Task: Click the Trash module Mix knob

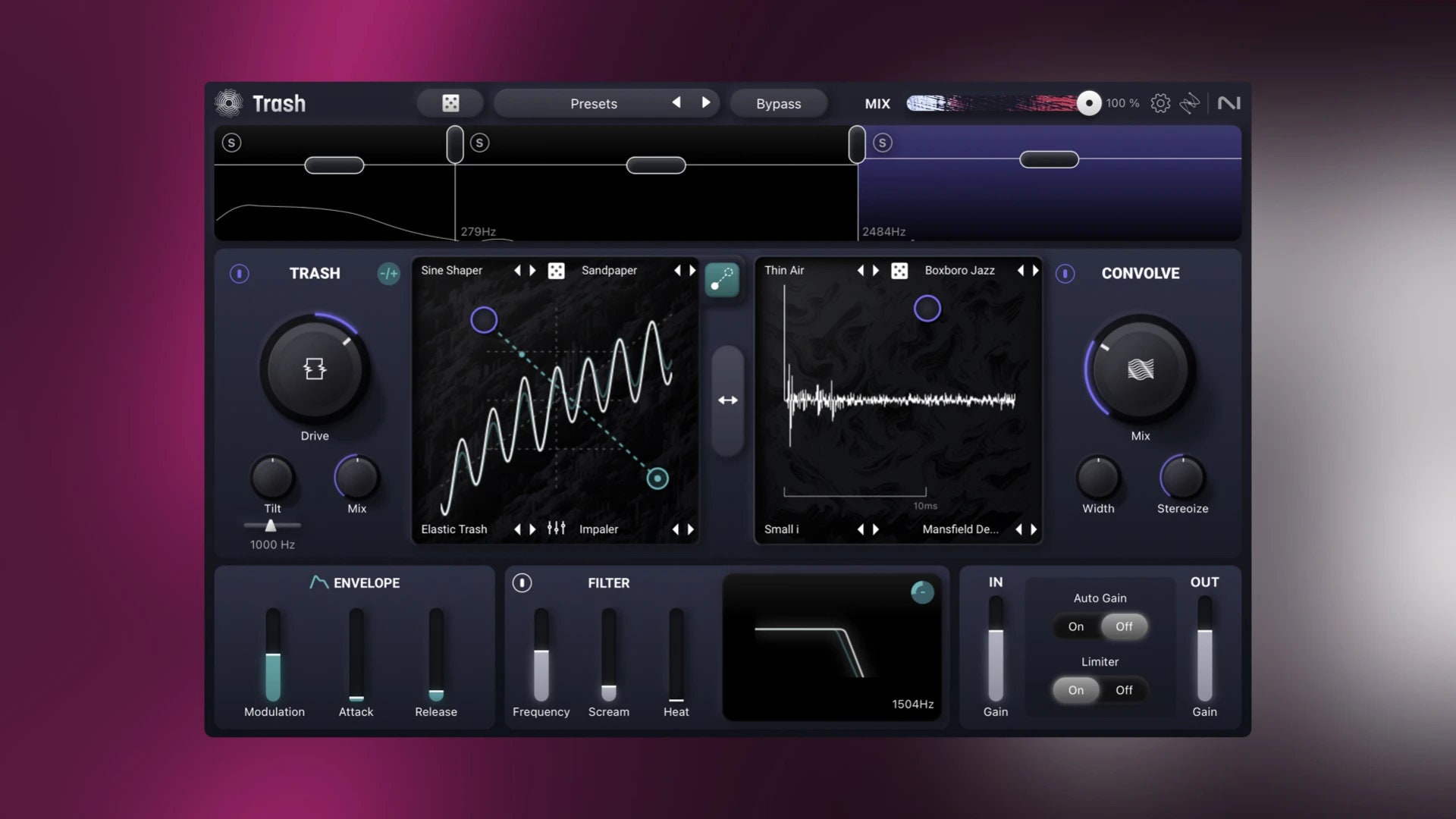Action: [356, 477]
